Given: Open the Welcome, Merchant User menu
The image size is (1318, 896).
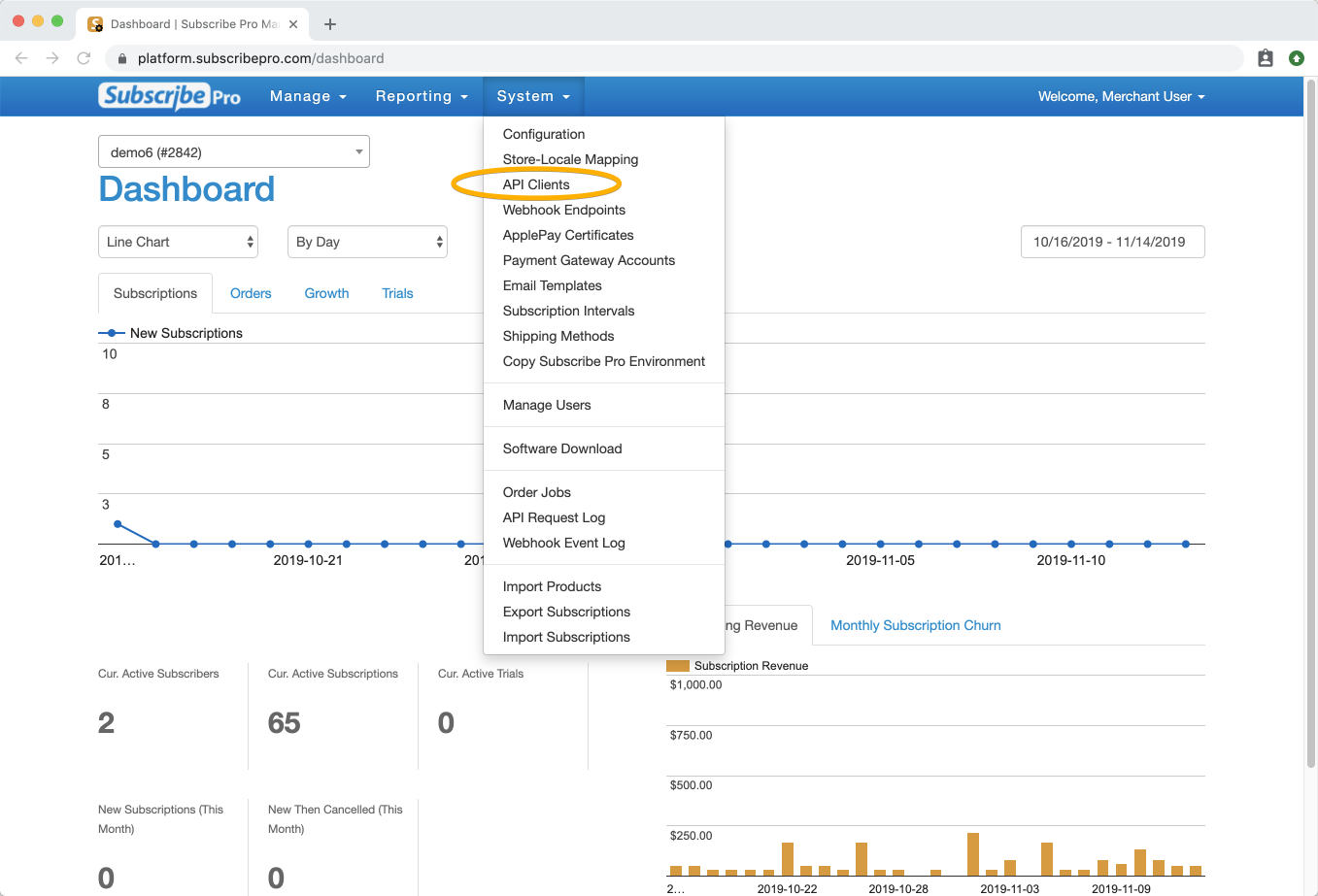Looking at the screenshot, I should tap(1121, 96).
